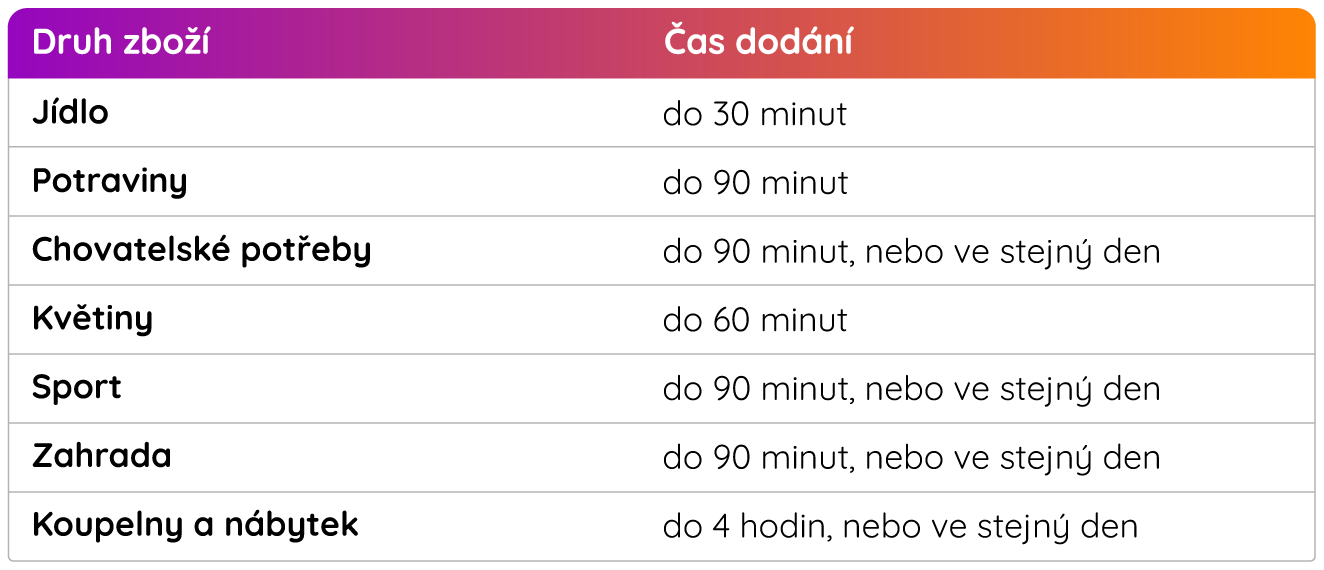The width and height of the screenshot is (1324, 570).
Task: Select the 'Zahrada' row label
Action: 102,456
